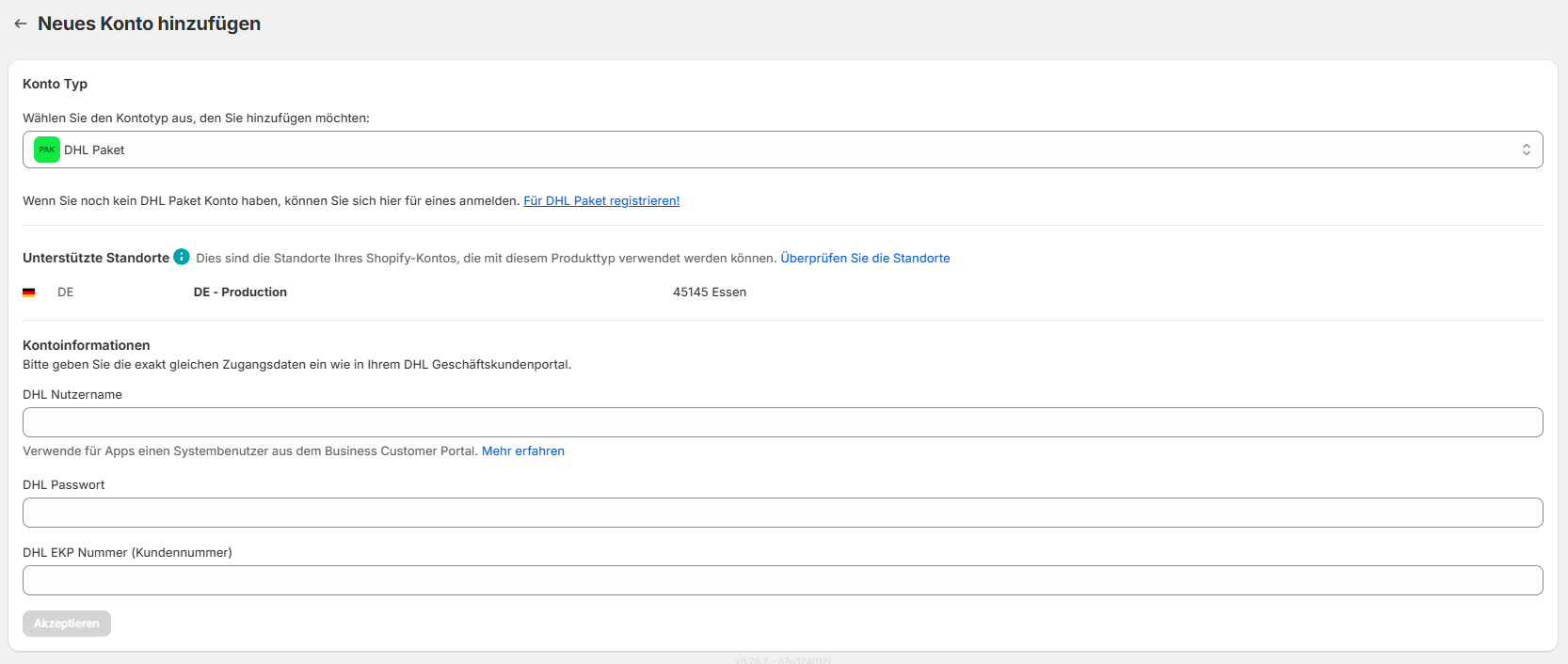Screen dimensions: 1568x664
Task: Open the 'Überprüfen Sie die Standorte' link
Action: [865, 258]
